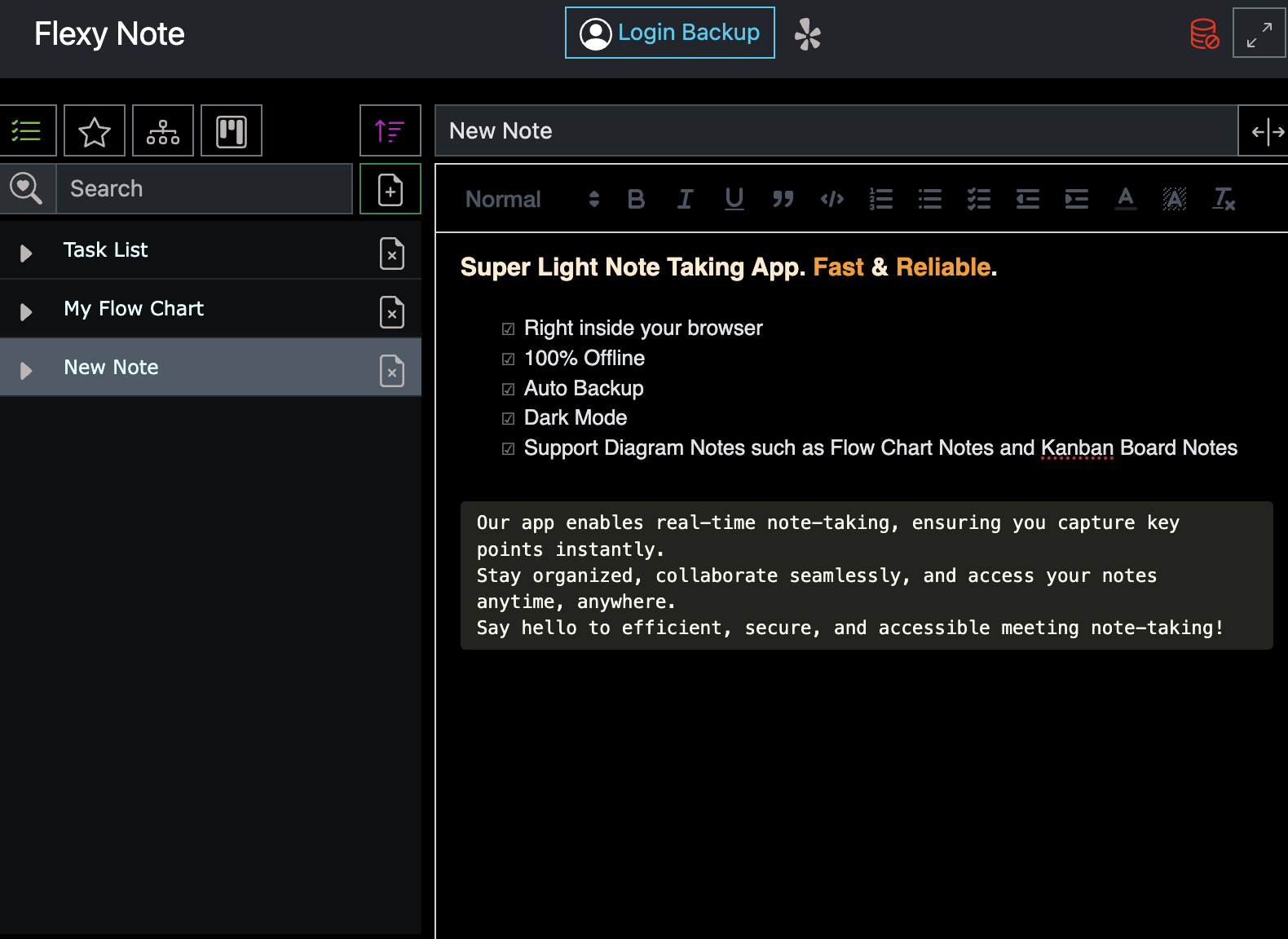
Task: Increase indent of the text
Action: pos(1077,199)
